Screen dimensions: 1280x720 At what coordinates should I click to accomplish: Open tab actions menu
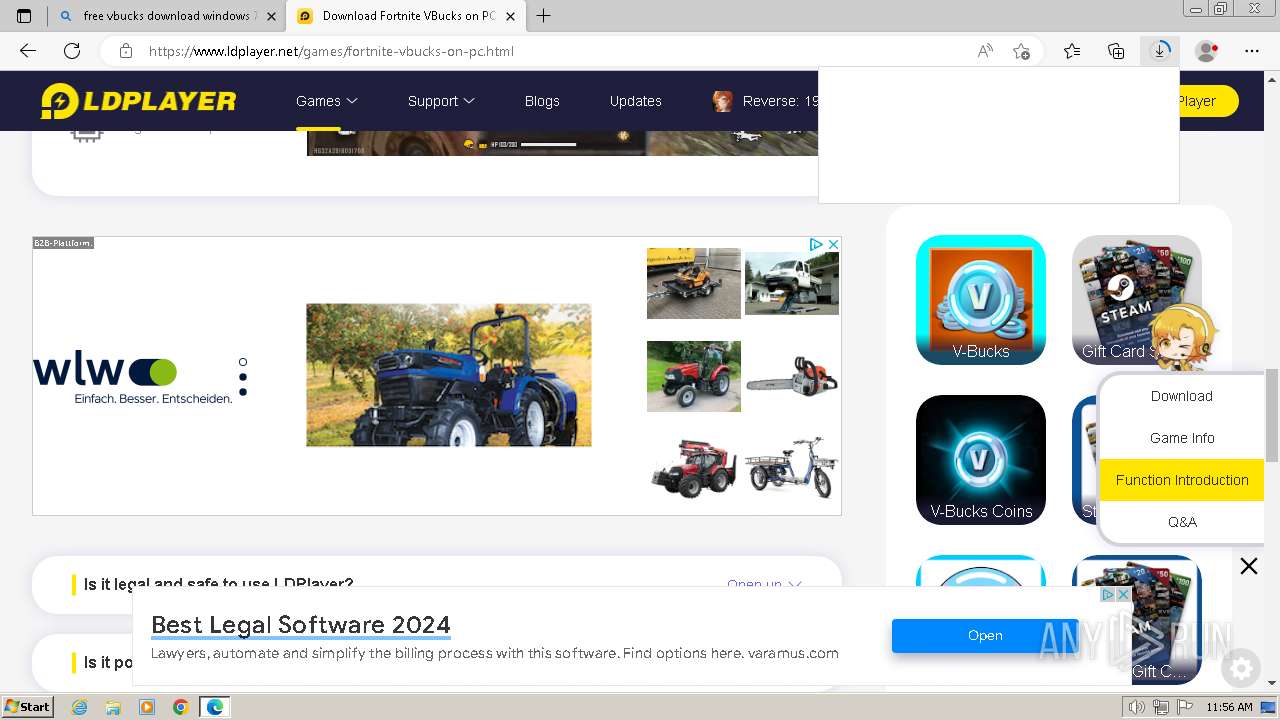pos(24,16)
